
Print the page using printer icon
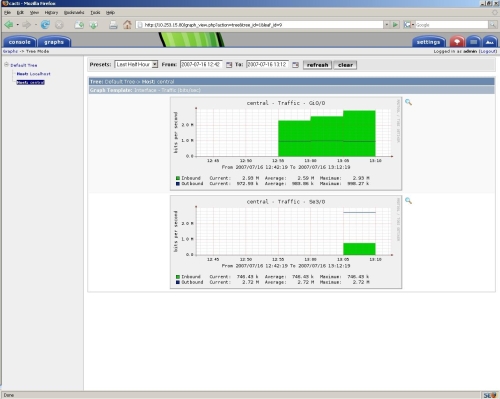[113, 25]
